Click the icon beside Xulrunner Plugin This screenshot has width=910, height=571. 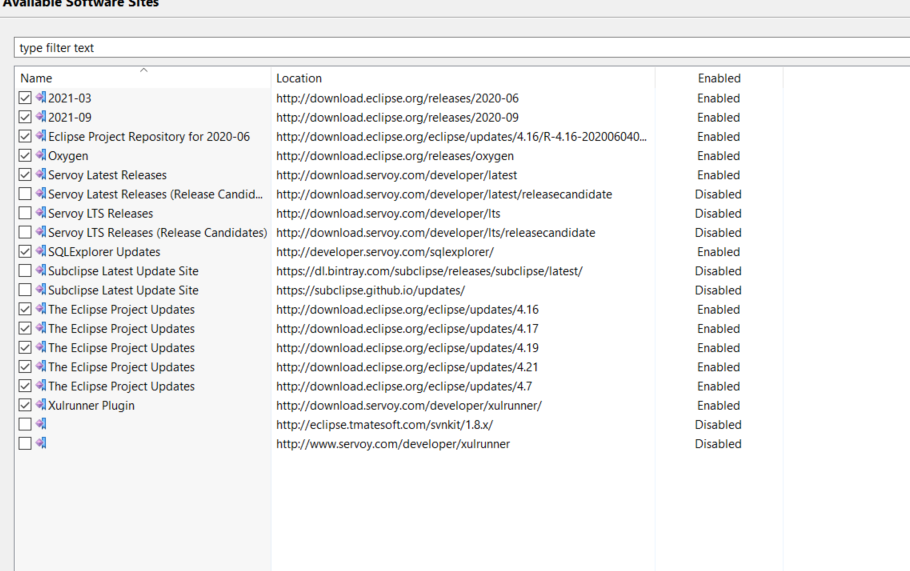[x=41, y=404]
